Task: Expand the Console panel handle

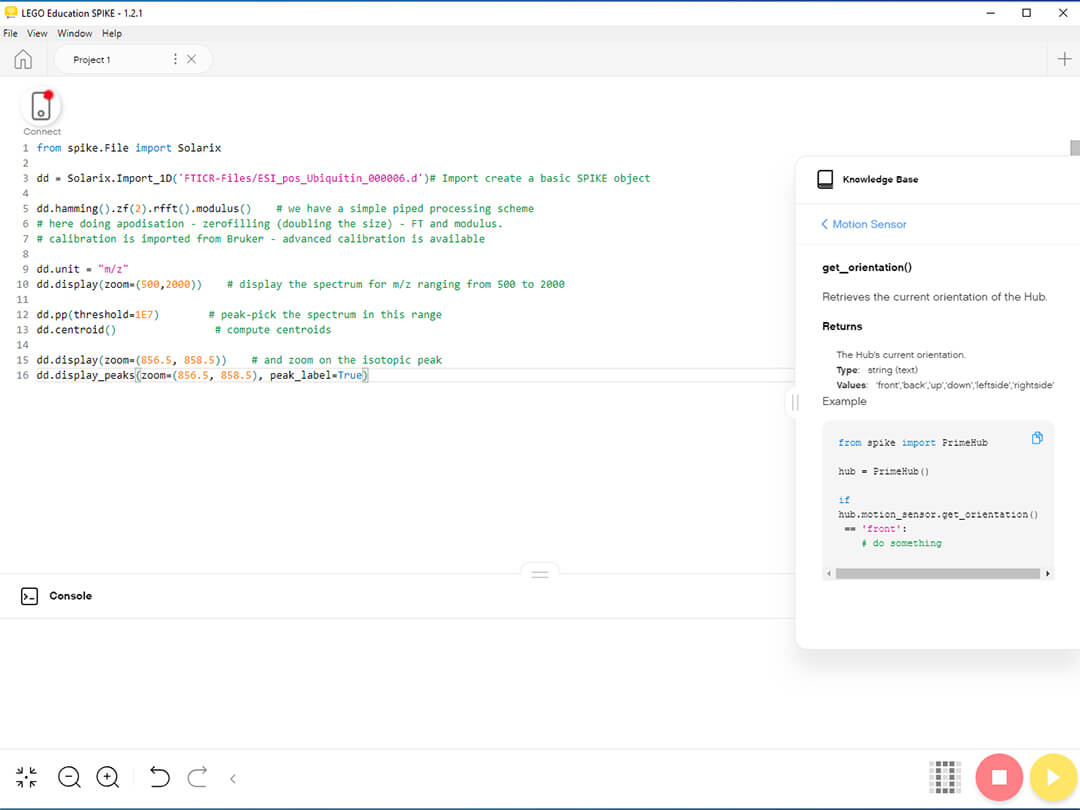Action: (540, 573)
